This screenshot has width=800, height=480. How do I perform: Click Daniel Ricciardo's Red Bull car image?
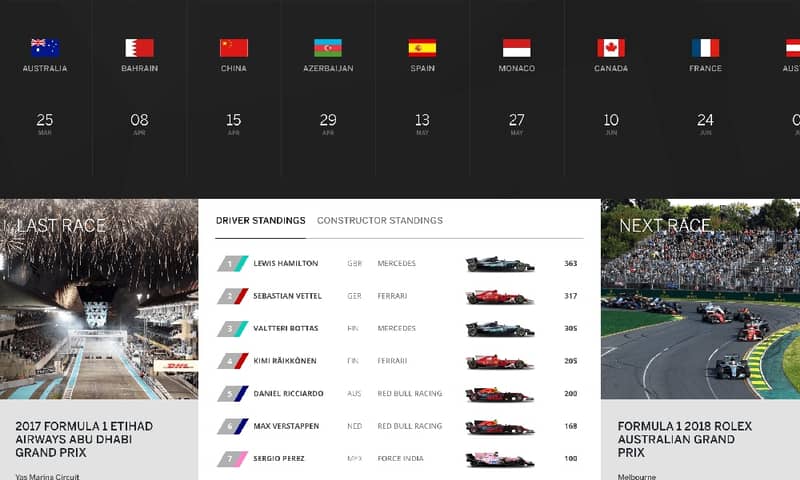pos(499,394)
